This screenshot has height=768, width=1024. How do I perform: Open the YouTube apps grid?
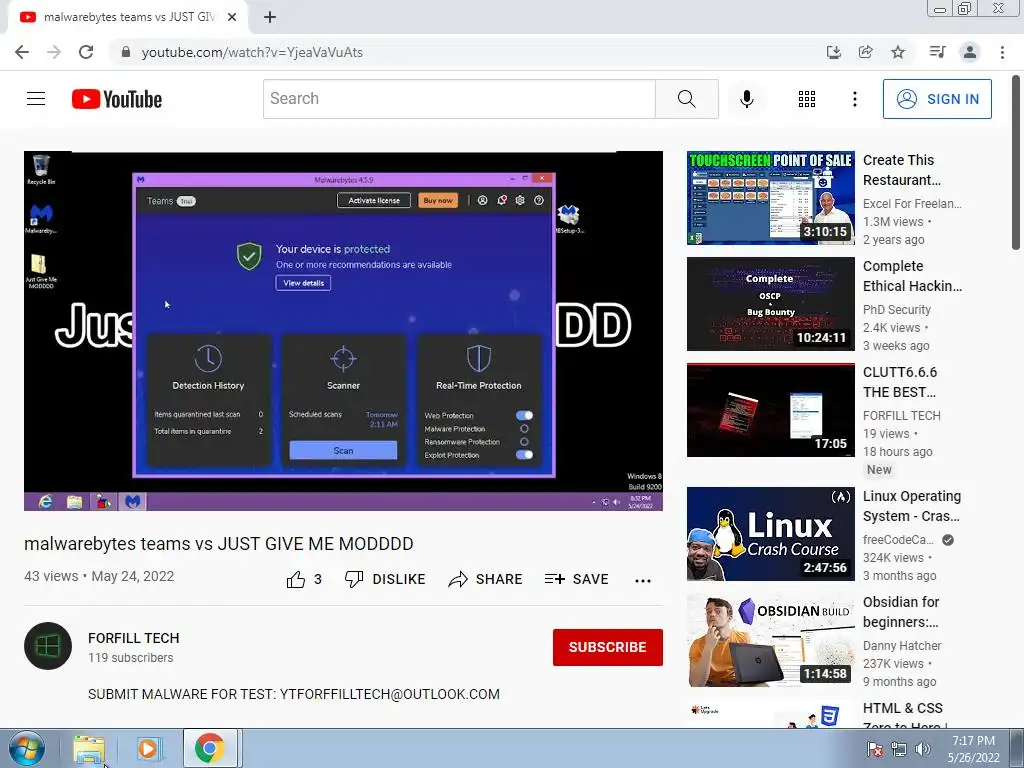(807, 99)
